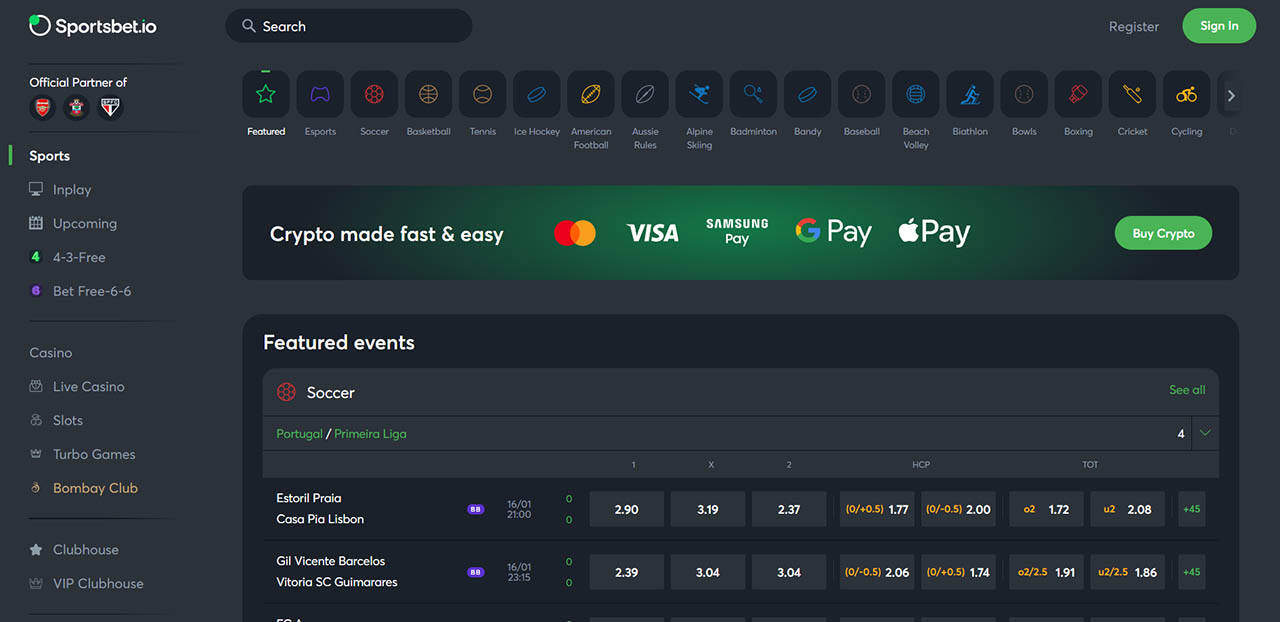Viewport: 1280px width, 622px height.
Task: Bet on Gil Vicente win at 2.39
Action: point(627,572)
